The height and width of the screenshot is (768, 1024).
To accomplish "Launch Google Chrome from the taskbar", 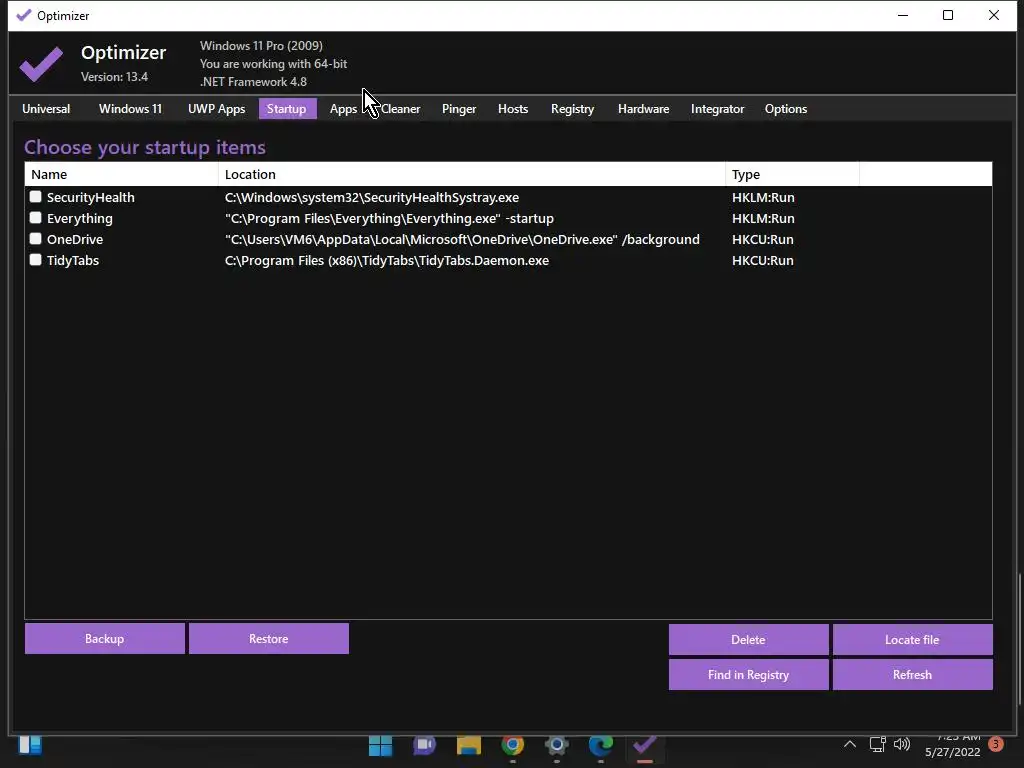I will click(513, 745).
